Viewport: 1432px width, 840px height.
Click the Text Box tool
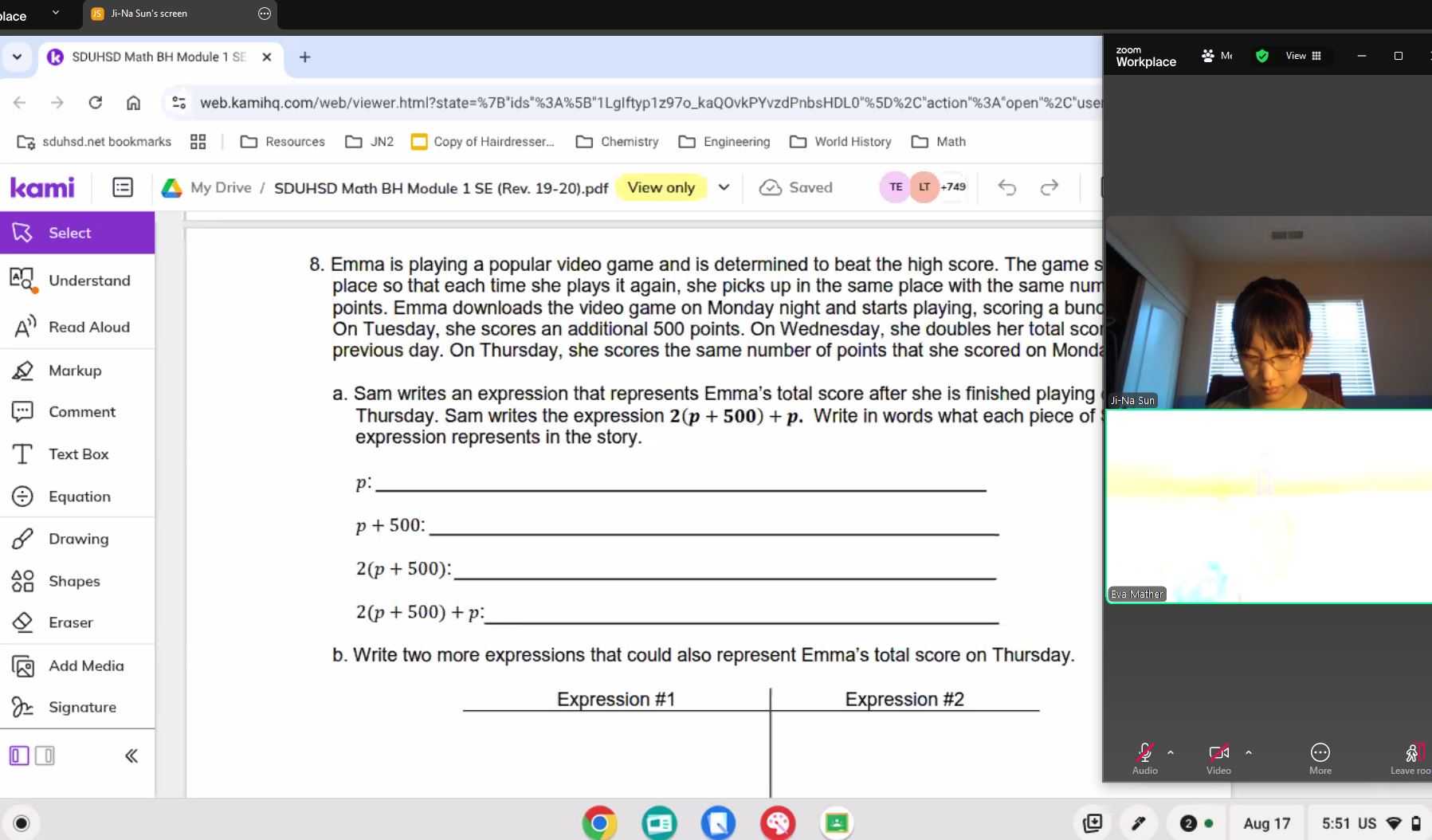(78, 454)
